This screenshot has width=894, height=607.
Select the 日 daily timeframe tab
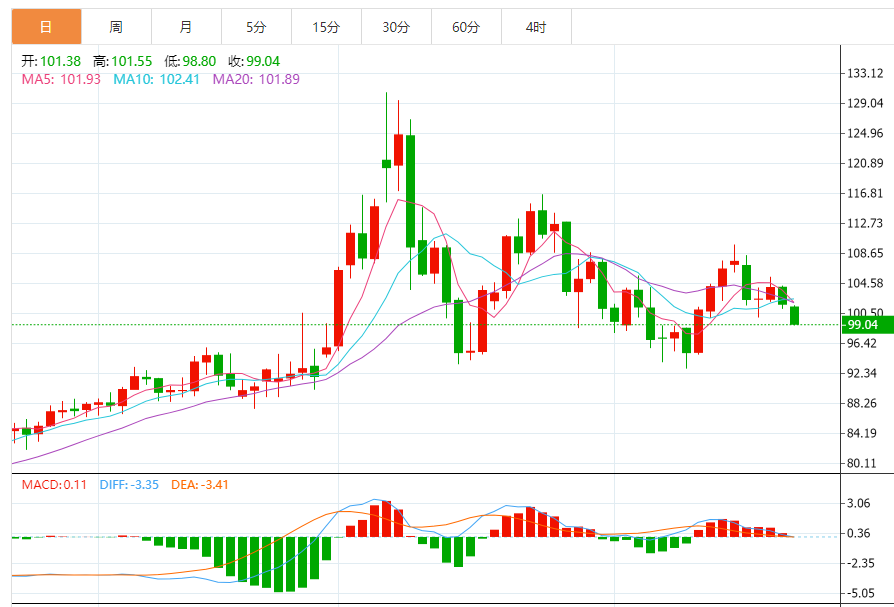(47, 27)
